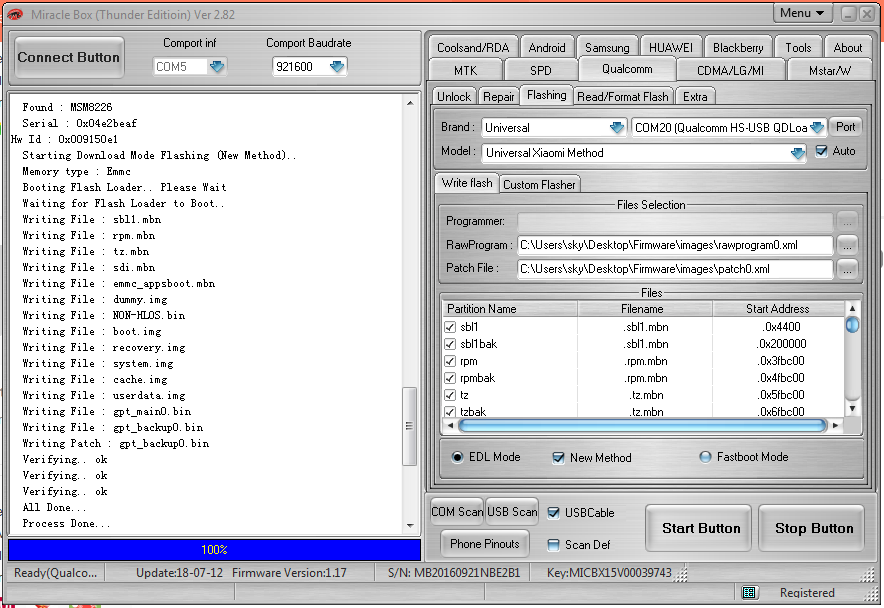Screen dimensions: 884x608
Task: Open the Model Universal Xiaomi Method dropdown
Action: click(797, 153)
